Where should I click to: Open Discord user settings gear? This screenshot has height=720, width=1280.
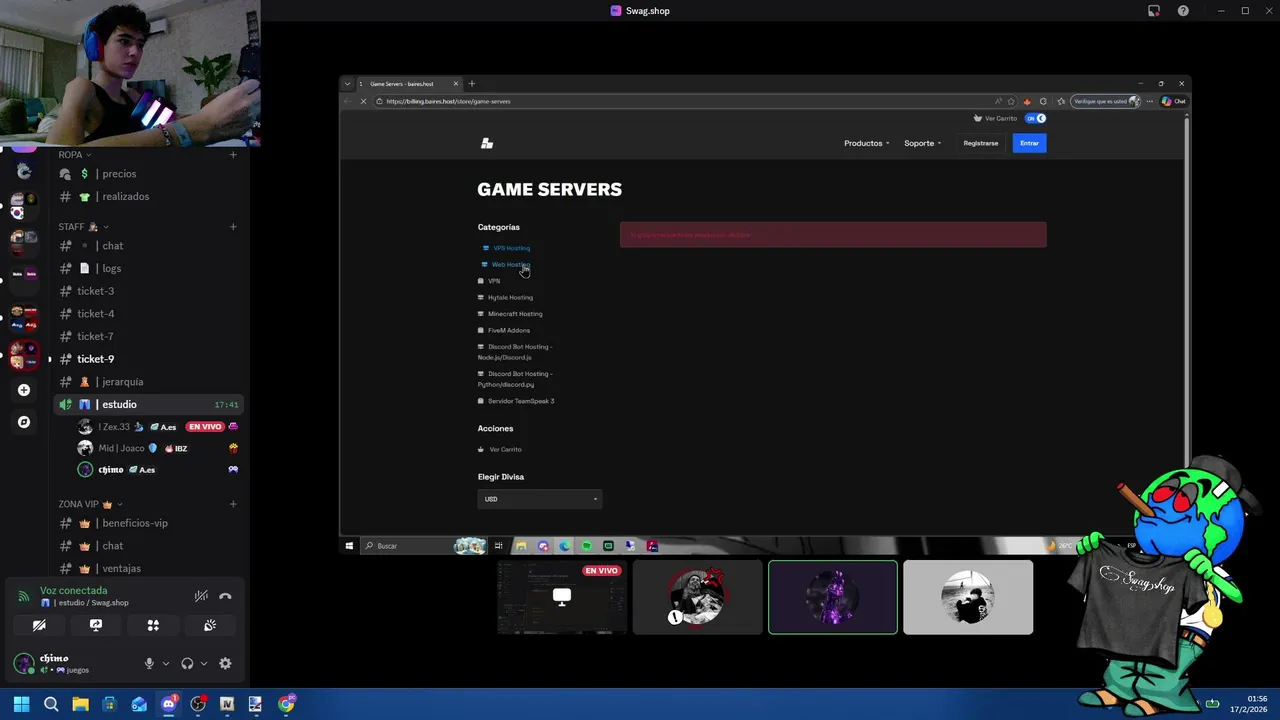click(225, 663)
